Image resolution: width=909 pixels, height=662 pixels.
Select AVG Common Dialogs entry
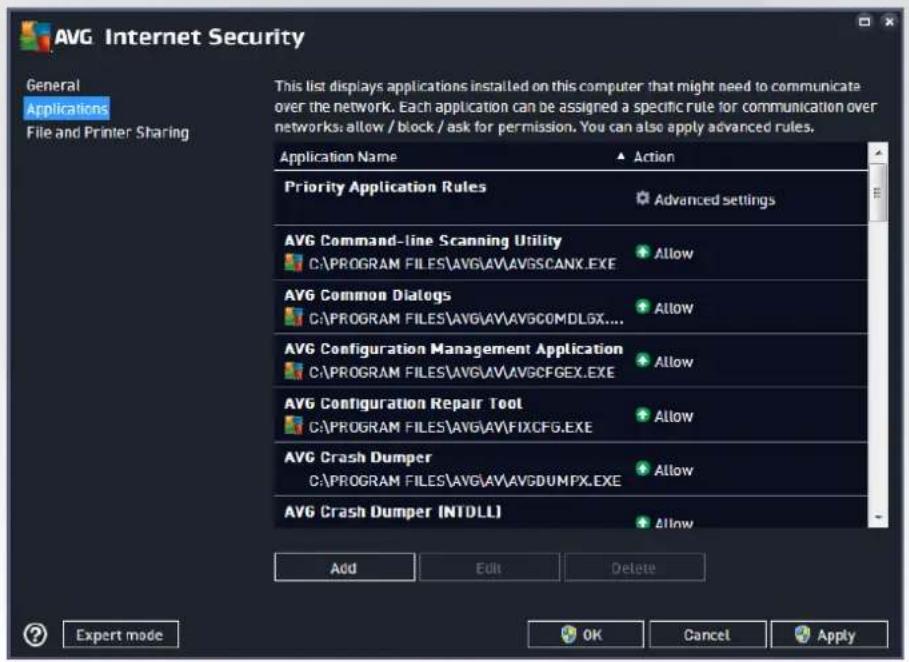570,307
